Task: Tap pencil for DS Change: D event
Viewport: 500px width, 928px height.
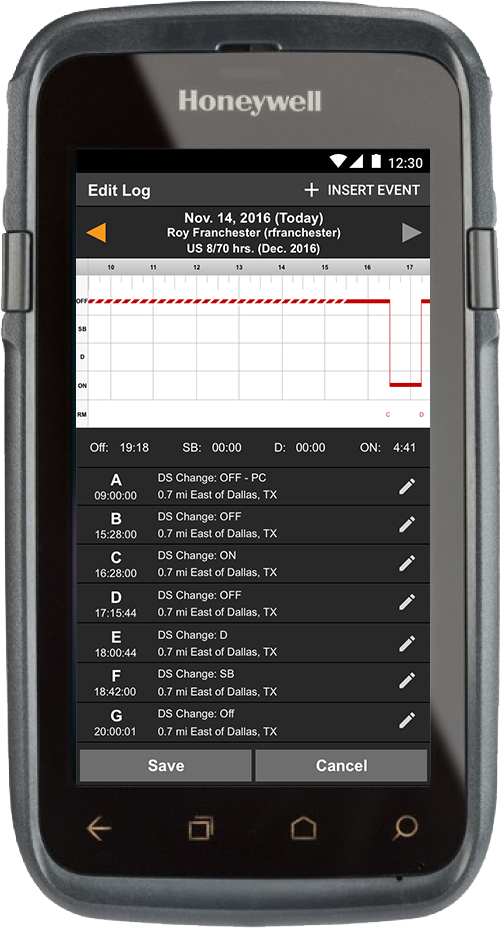Action: click(x=407, y=643)
